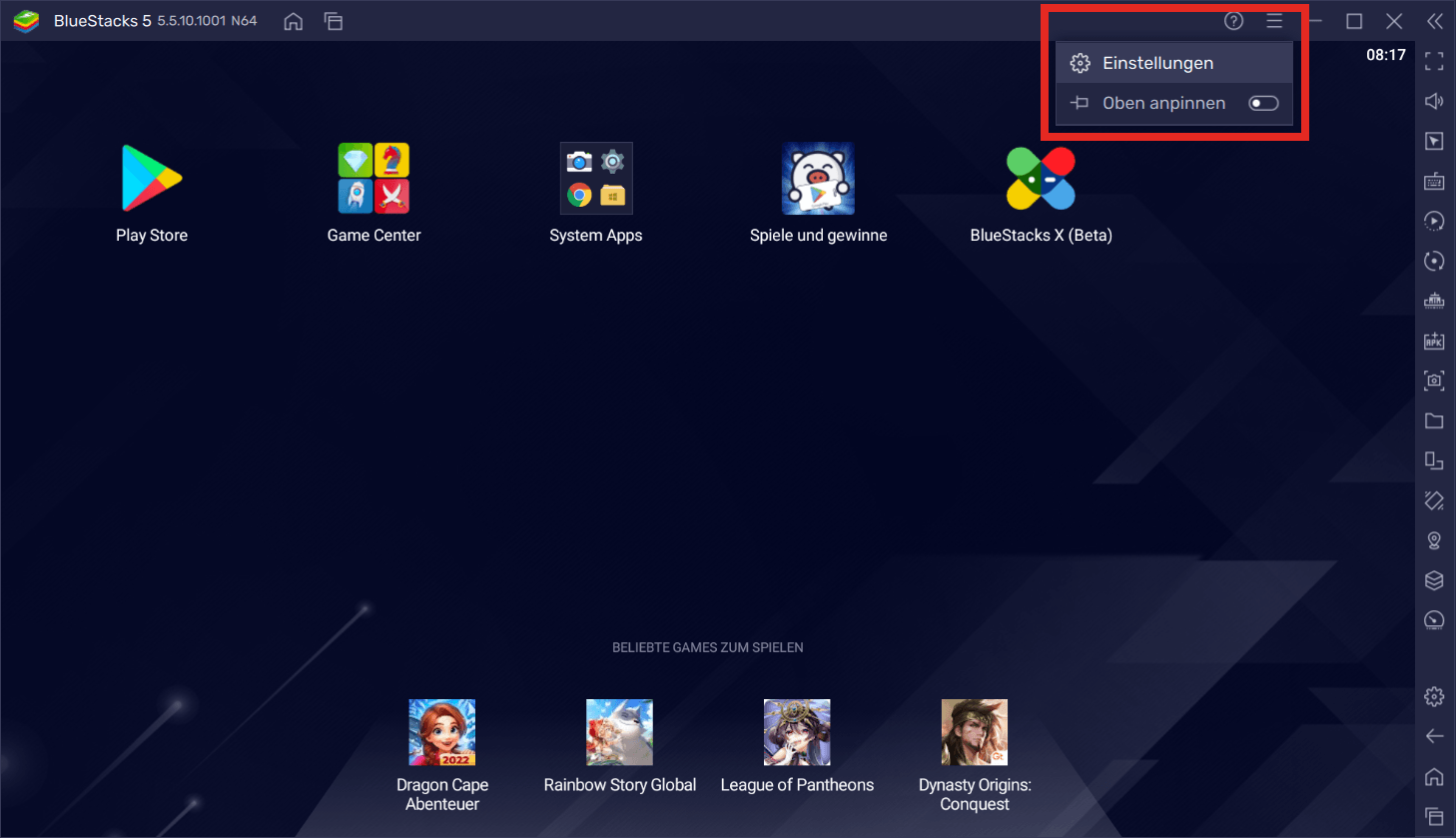Open the help question mark icon

point(1234,21)
